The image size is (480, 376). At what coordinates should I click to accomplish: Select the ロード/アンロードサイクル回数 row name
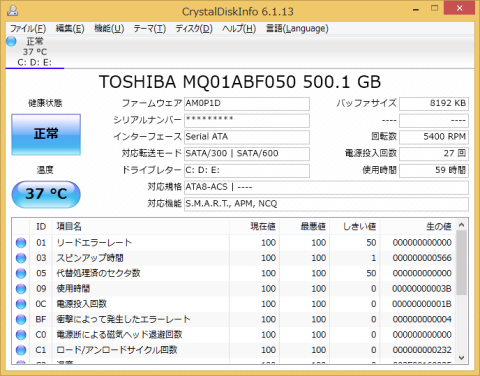click(x=117, y=350)
